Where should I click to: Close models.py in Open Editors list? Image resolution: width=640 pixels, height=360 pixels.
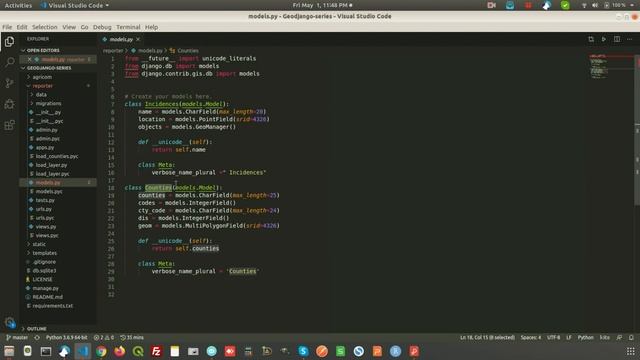[x=29, y=60]
